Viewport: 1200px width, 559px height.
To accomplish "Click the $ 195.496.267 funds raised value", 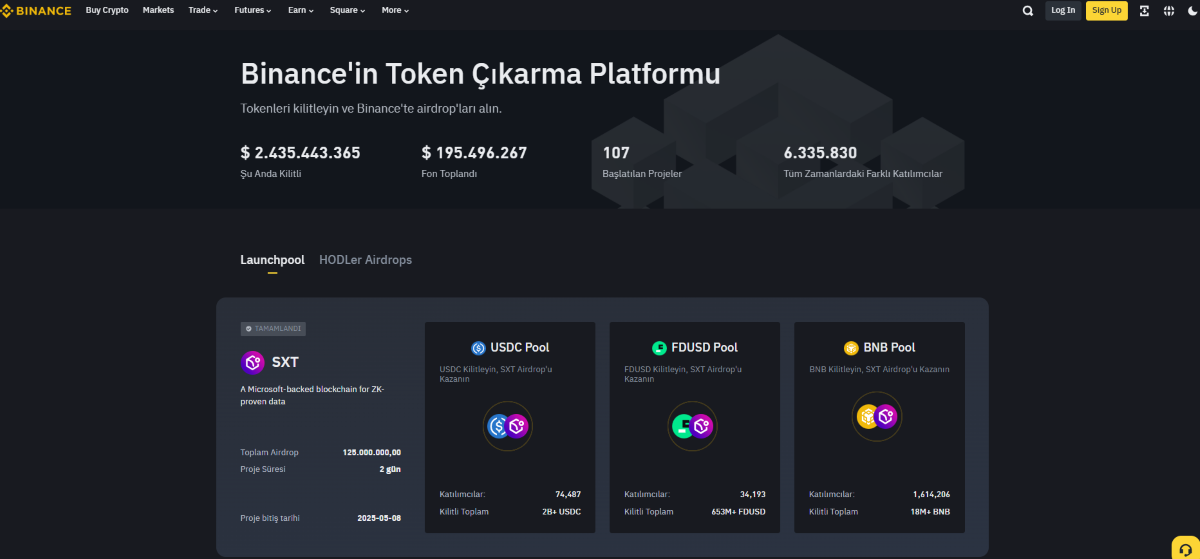I will tap(474, 153).
